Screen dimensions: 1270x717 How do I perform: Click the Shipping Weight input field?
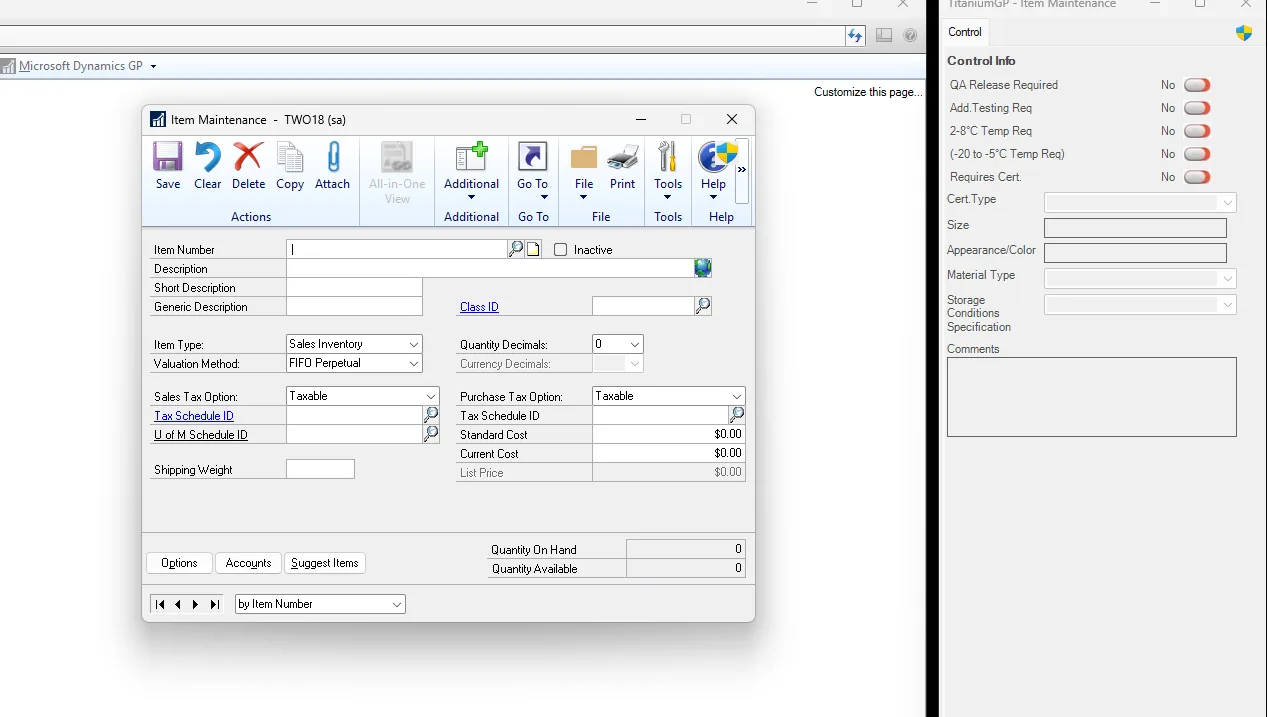pos(320,469)
